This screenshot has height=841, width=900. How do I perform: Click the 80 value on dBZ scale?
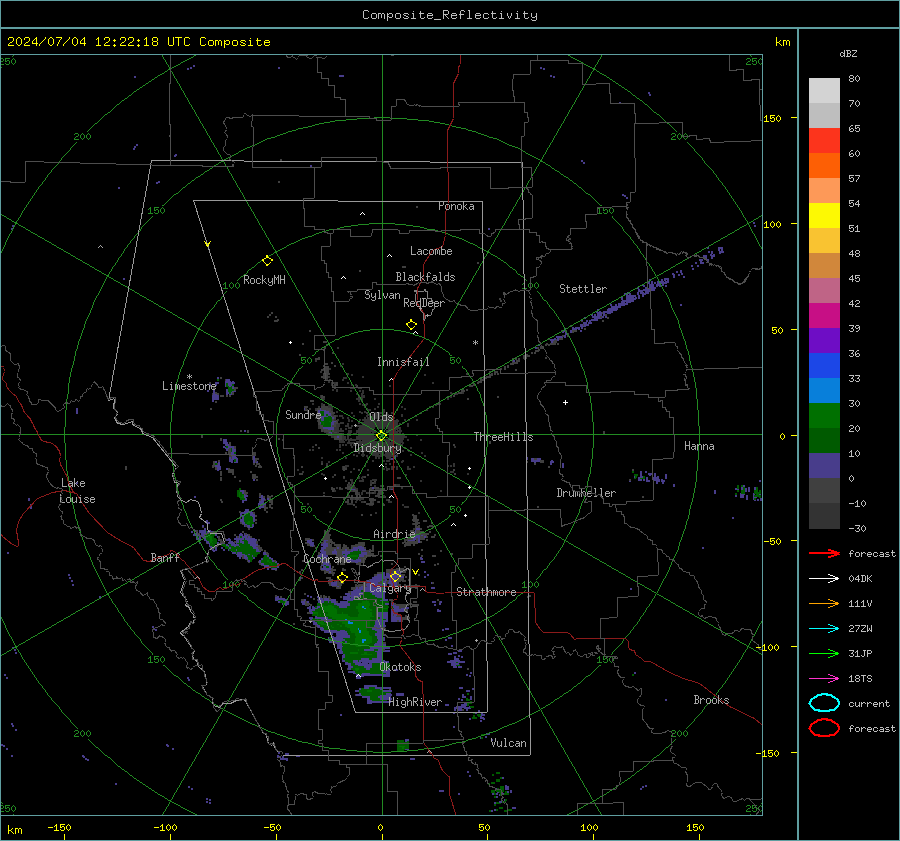(854, 79)
